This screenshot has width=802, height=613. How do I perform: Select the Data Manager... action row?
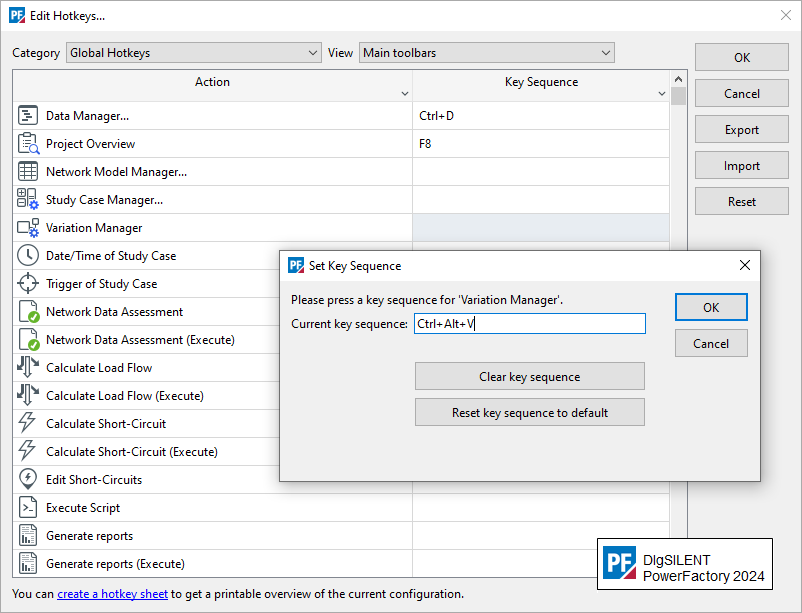[x=212, y=115]
